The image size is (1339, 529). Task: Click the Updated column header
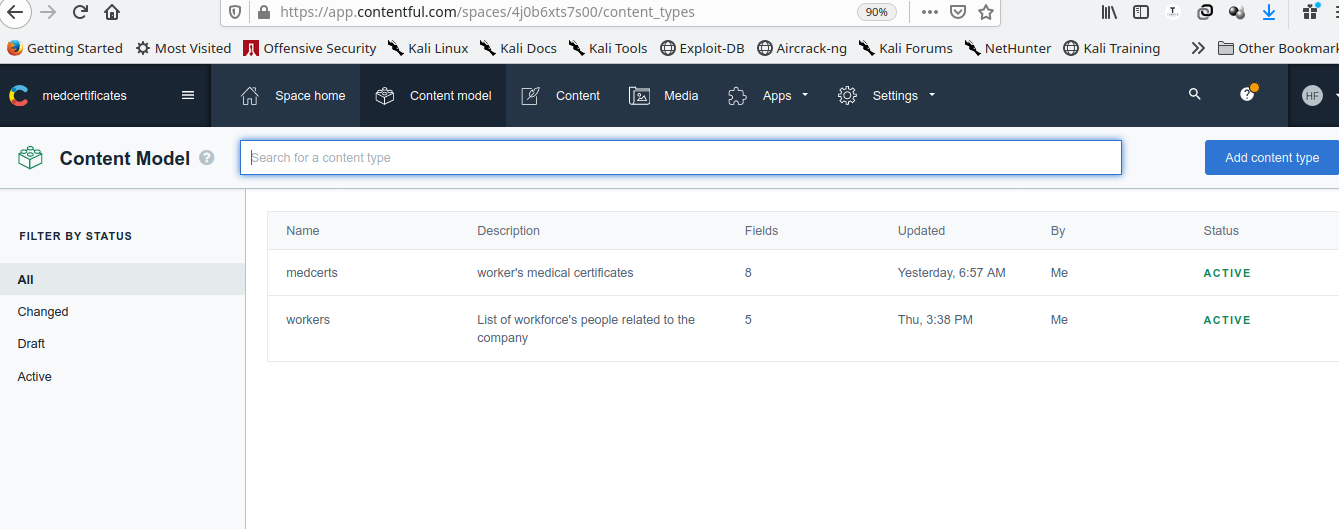point(921,231)
